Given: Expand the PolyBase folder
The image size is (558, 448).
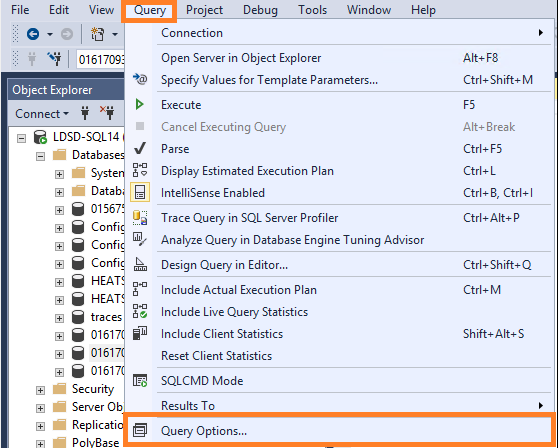Looking at the screenshot, I should pyautogui.click(x=40, y=444).
